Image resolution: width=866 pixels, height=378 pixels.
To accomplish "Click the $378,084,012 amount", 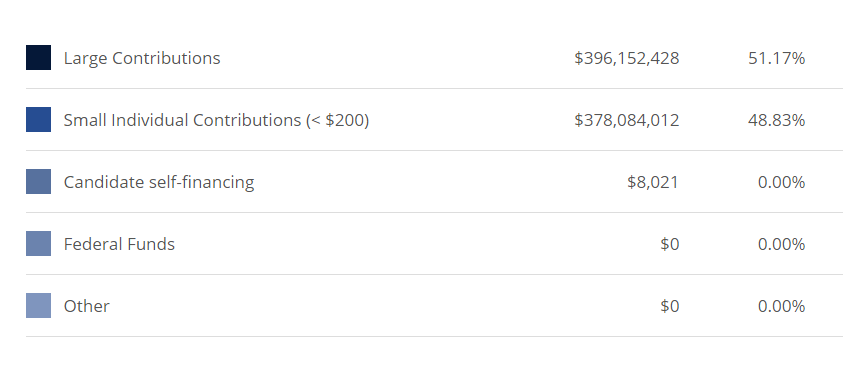I will tap(627, 120).
